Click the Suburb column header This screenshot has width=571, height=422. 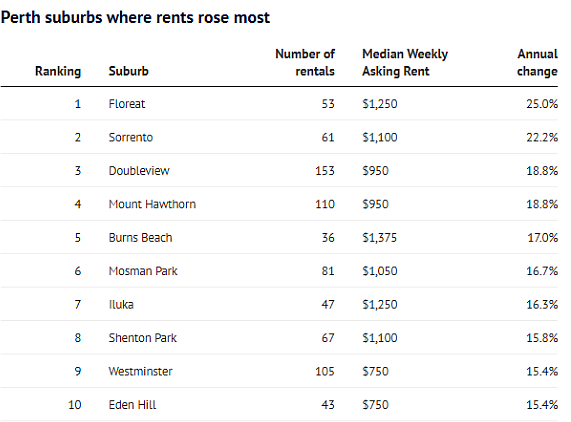[129, 71]
